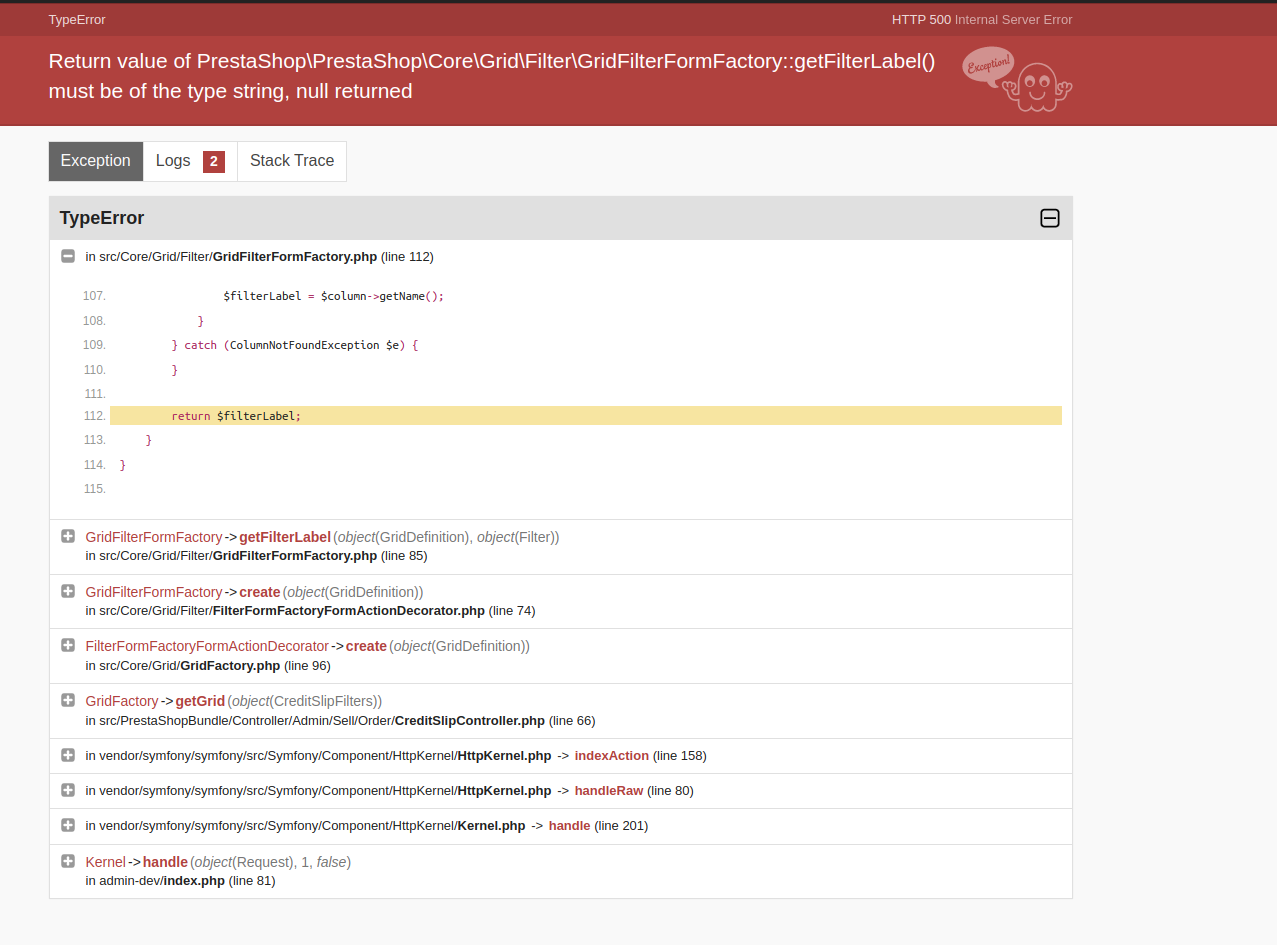Click the TypeError label in top bar
1277x945 pixels.
[x=77, y=20]
